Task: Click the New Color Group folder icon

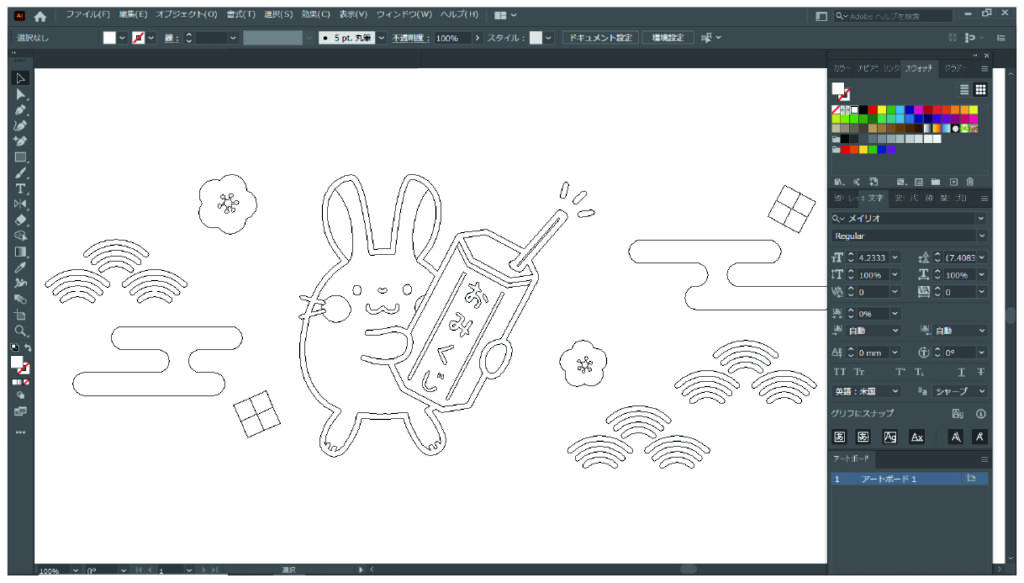Action: (x=936, y=181)
